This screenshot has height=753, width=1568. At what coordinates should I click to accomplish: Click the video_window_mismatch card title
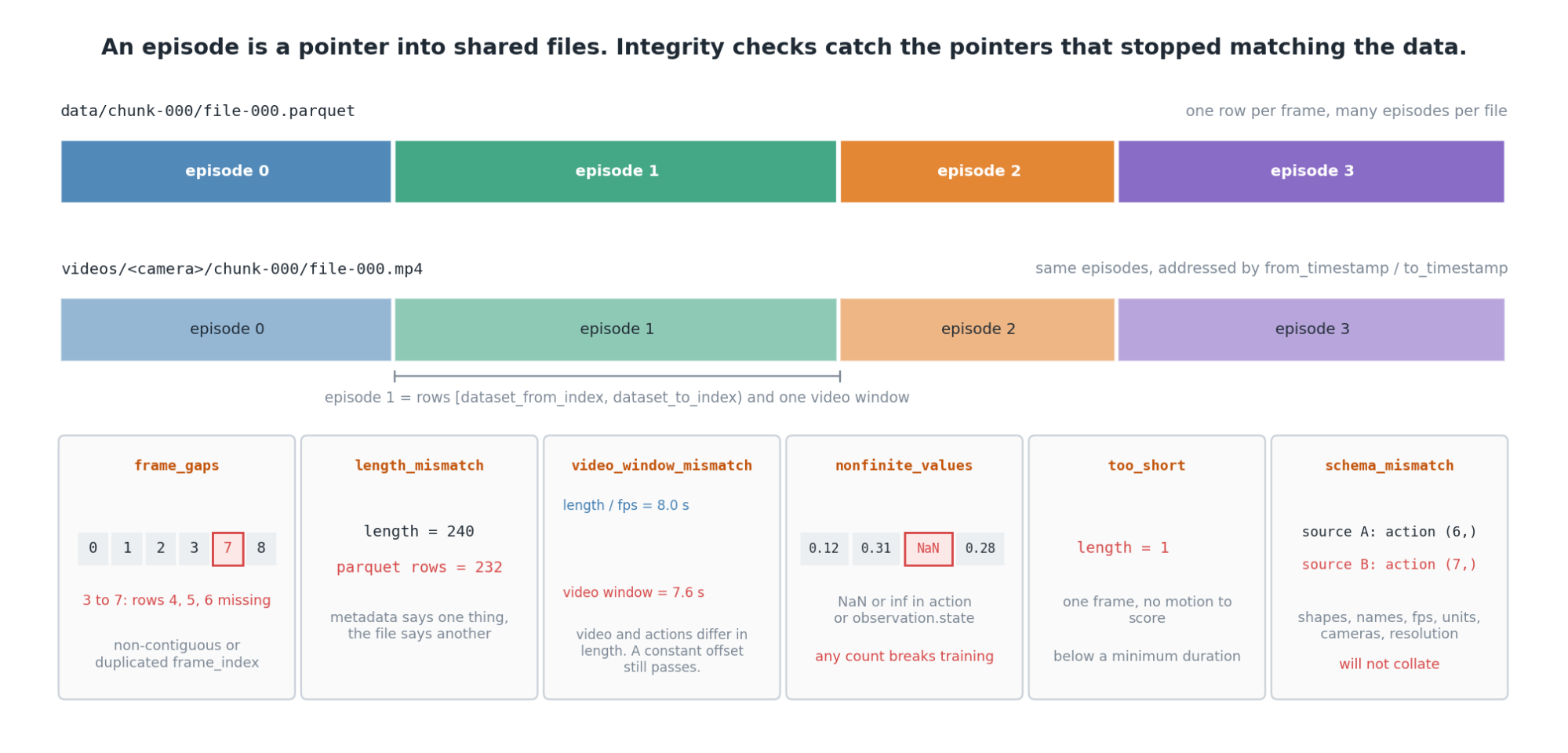[661, 466]
